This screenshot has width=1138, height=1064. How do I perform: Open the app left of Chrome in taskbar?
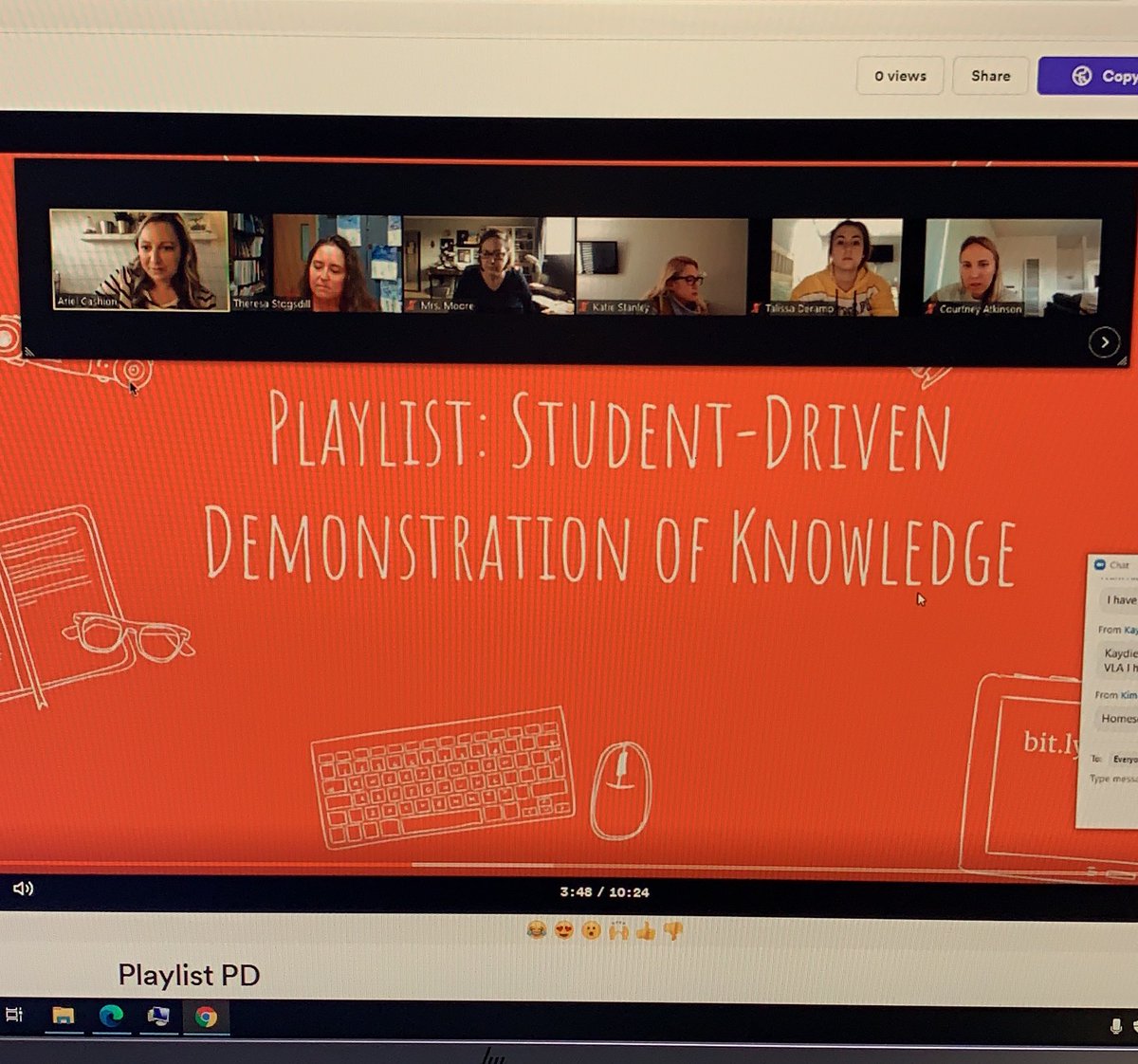coord(158,1017)
